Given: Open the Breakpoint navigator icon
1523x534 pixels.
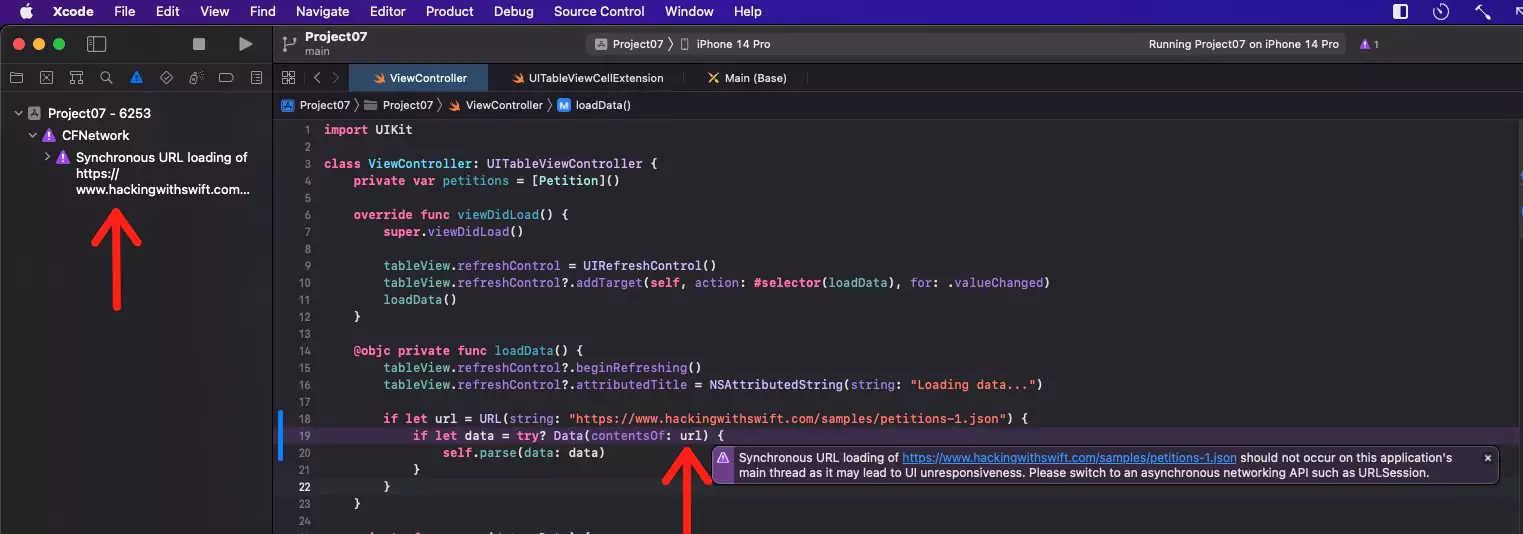Looking at the screenshot, I should click(226, 78).
